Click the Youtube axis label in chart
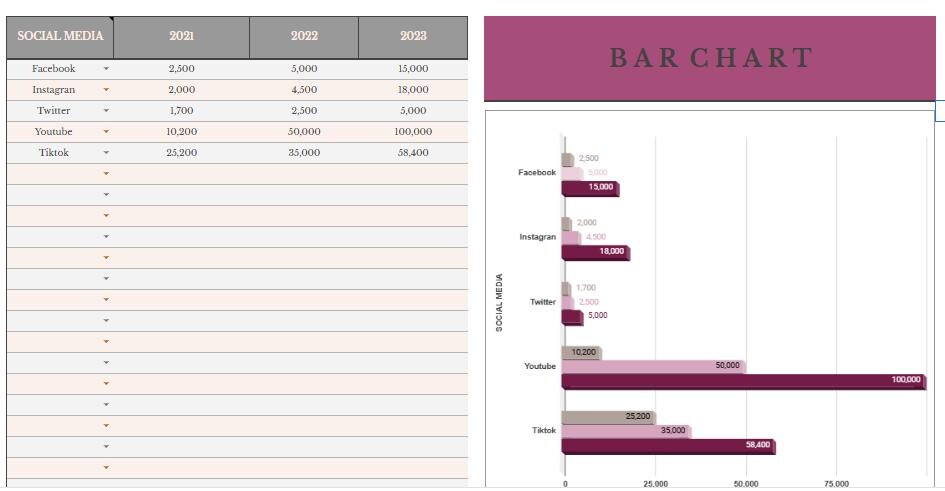Viewport: 945px width, 491px height. pyautogui.click(x=540, y=366)
